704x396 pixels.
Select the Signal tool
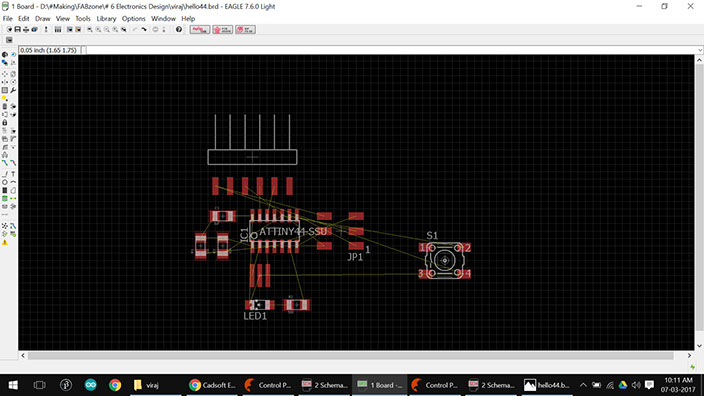point(13,198)
